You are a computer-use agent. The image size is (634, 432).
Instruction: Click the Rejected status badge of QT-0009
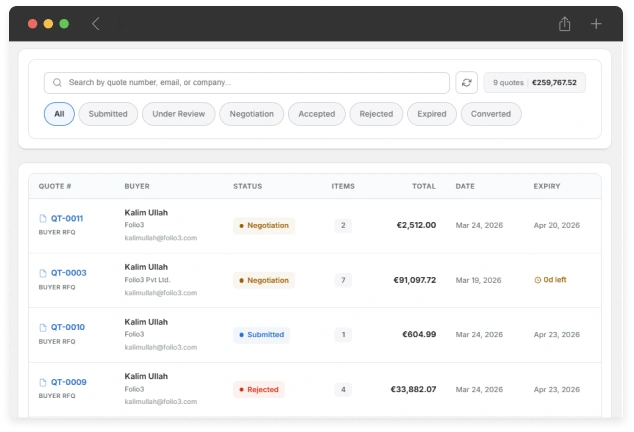(x=259, y=390)
